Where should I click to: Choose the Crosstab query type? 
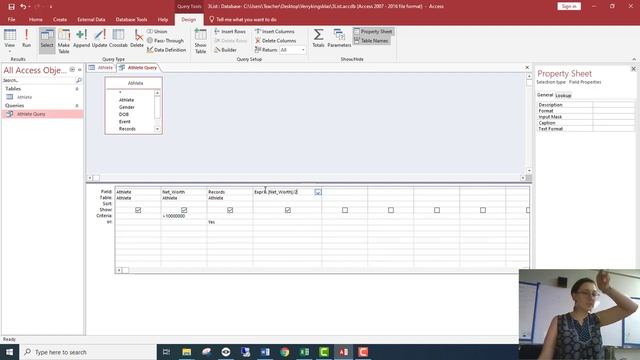coord(118,39)
